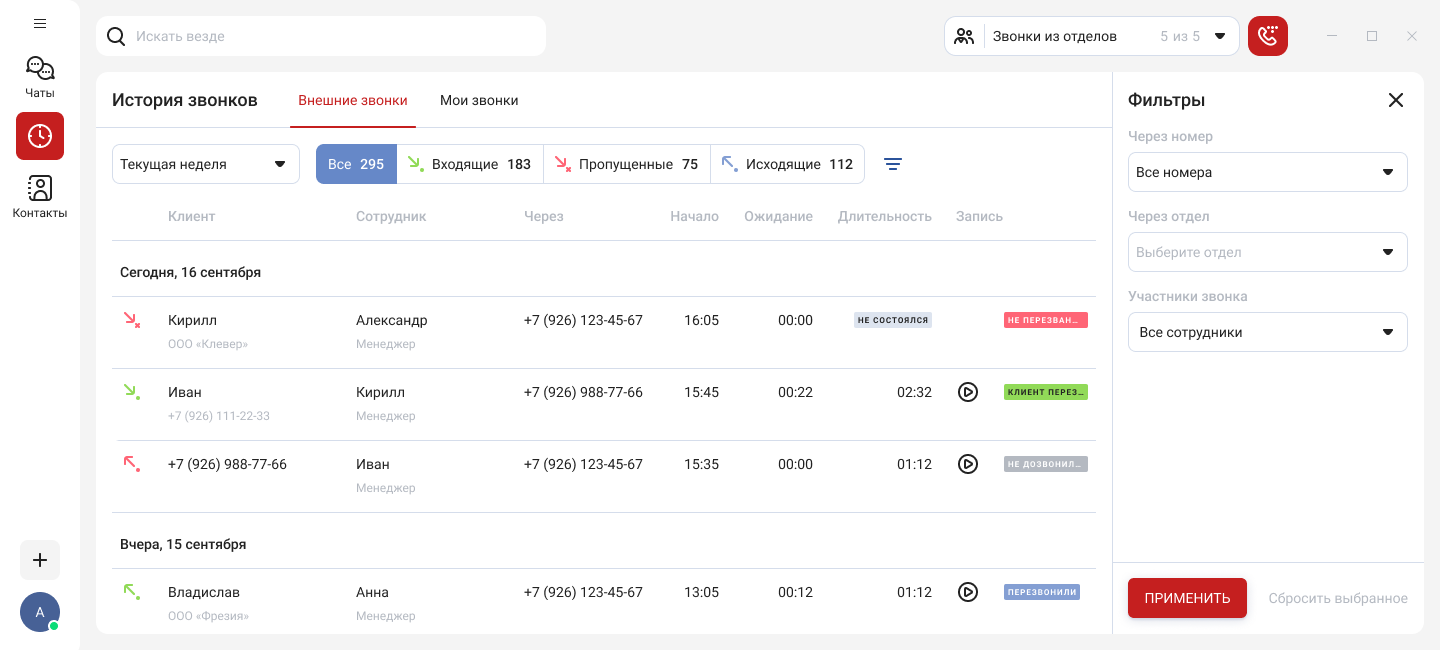Select the Пропущенные 75 filter
This screenshot has width=1440, height=650.
click(627, 164)
